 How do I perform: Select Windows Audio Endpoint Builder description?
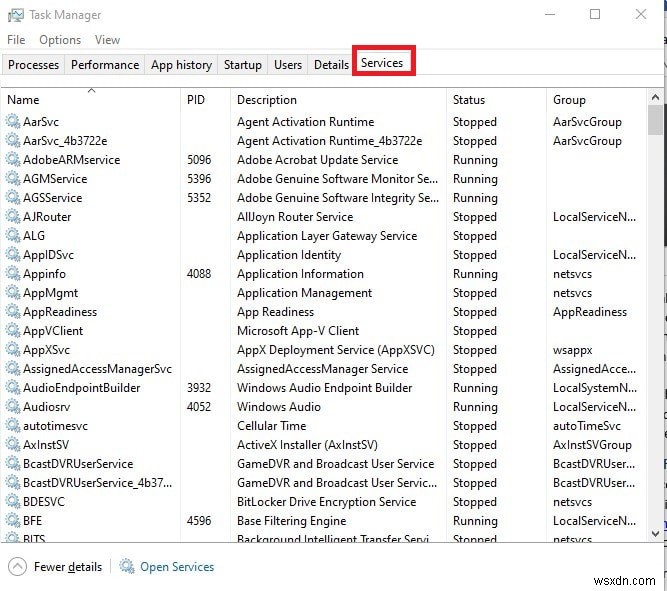pyautogui.click(x=325, y=388)
